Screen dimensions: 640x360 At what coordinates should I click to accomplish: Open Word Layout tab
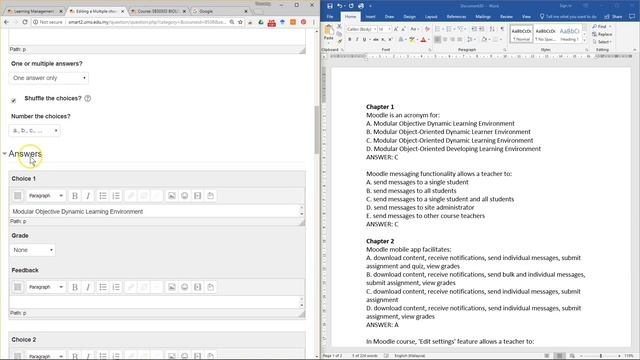[431, 17]
